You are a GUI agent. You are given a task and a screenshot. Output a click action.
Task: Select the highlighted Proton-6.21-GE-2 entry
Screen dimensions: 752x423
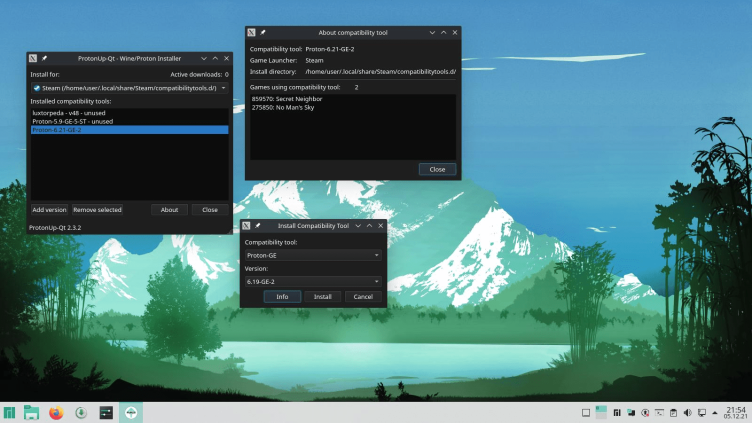[x=129, y=130]
